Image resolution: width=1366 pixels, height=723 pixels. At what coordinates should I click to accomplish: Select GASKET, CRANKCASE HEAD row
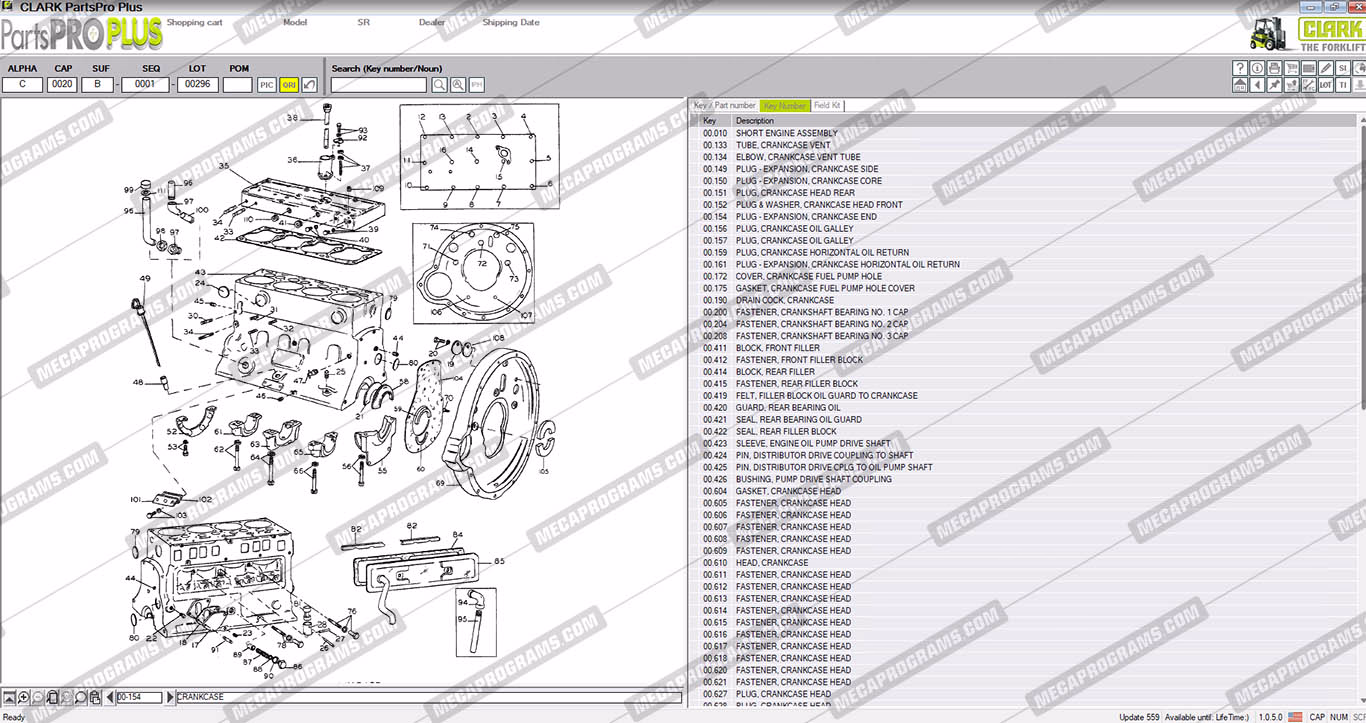click(x=1024, y=491)
